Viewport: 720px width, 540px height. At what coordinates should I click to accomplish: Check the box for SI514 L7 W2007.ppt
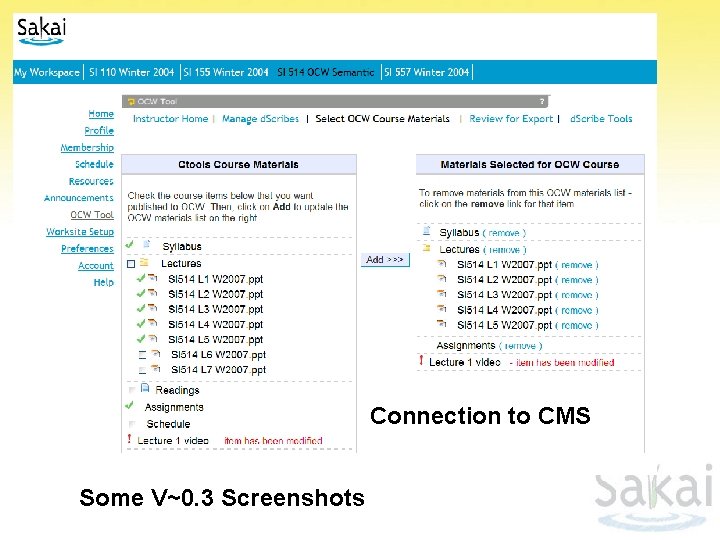click(x=142, y=370)
